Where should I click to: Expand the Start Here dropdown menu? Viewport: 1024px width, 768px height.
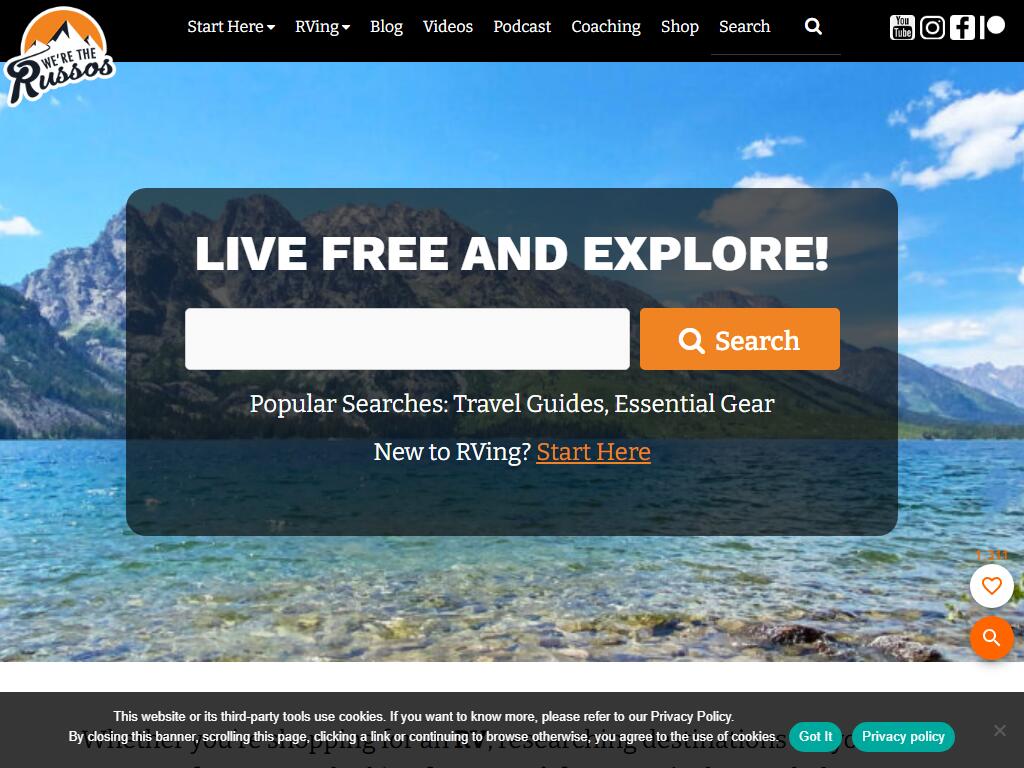231,27
